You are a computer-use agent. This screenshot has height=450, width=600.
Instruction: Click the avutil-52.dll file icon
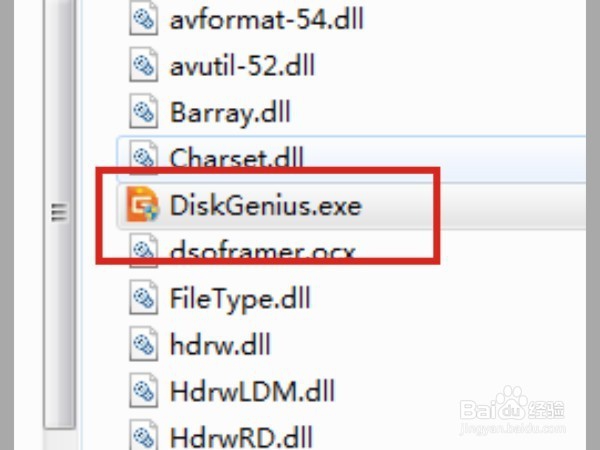coord(143,65)
